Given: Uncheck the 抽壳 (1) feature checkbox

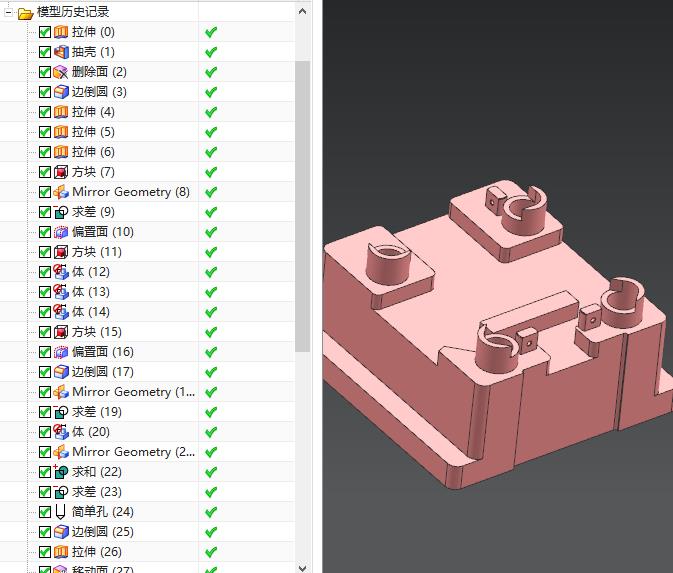Looking at the screenshot, I should pos(45,52).
